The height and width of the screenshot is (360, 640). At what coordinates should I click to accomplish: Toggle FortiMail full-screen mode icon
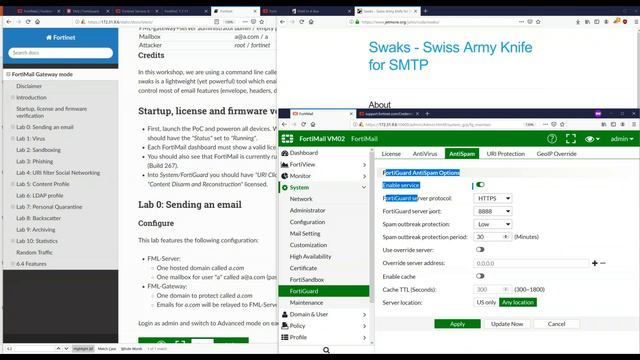(x=571, y=139)
